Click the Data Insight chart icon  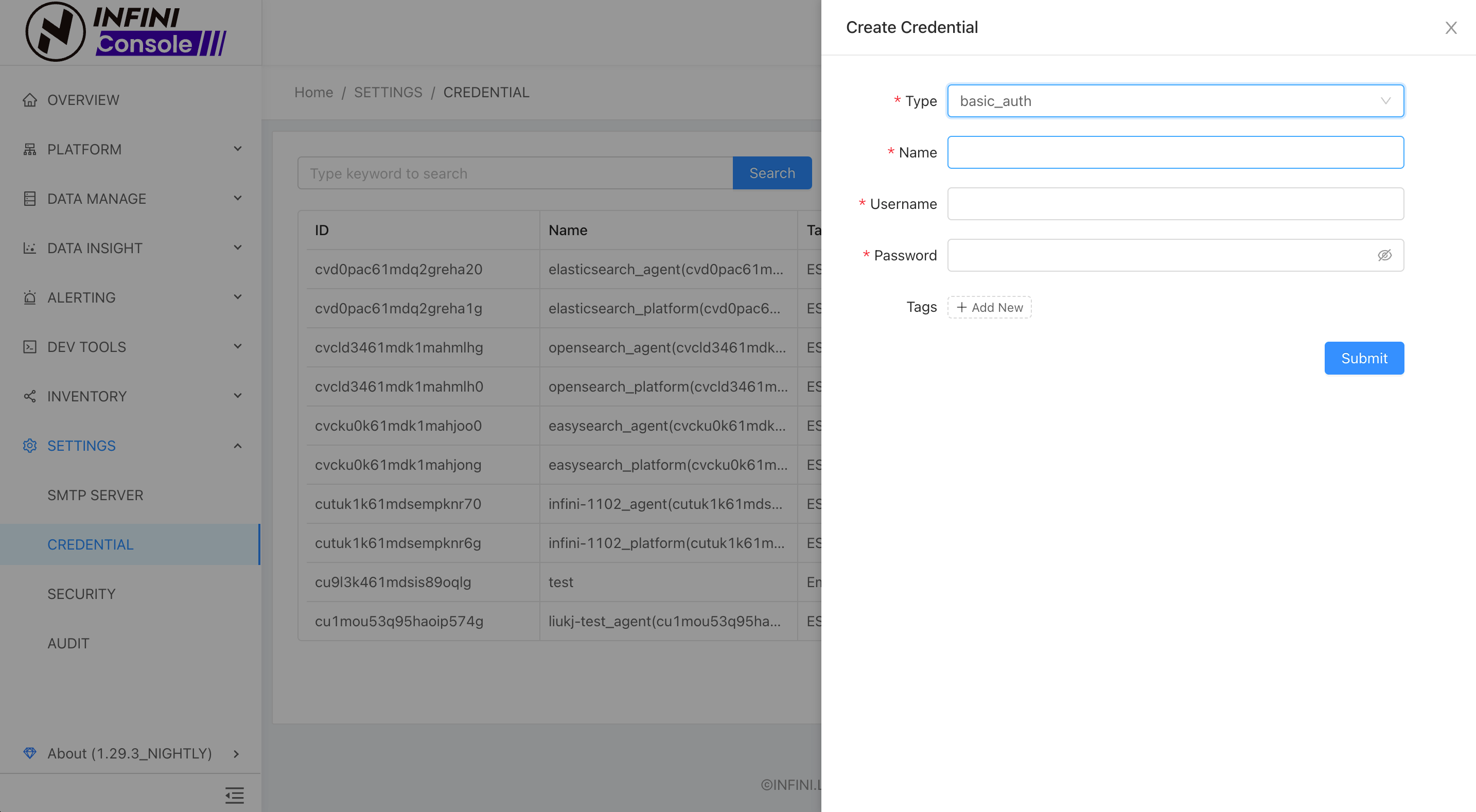(x=30, y=248)
